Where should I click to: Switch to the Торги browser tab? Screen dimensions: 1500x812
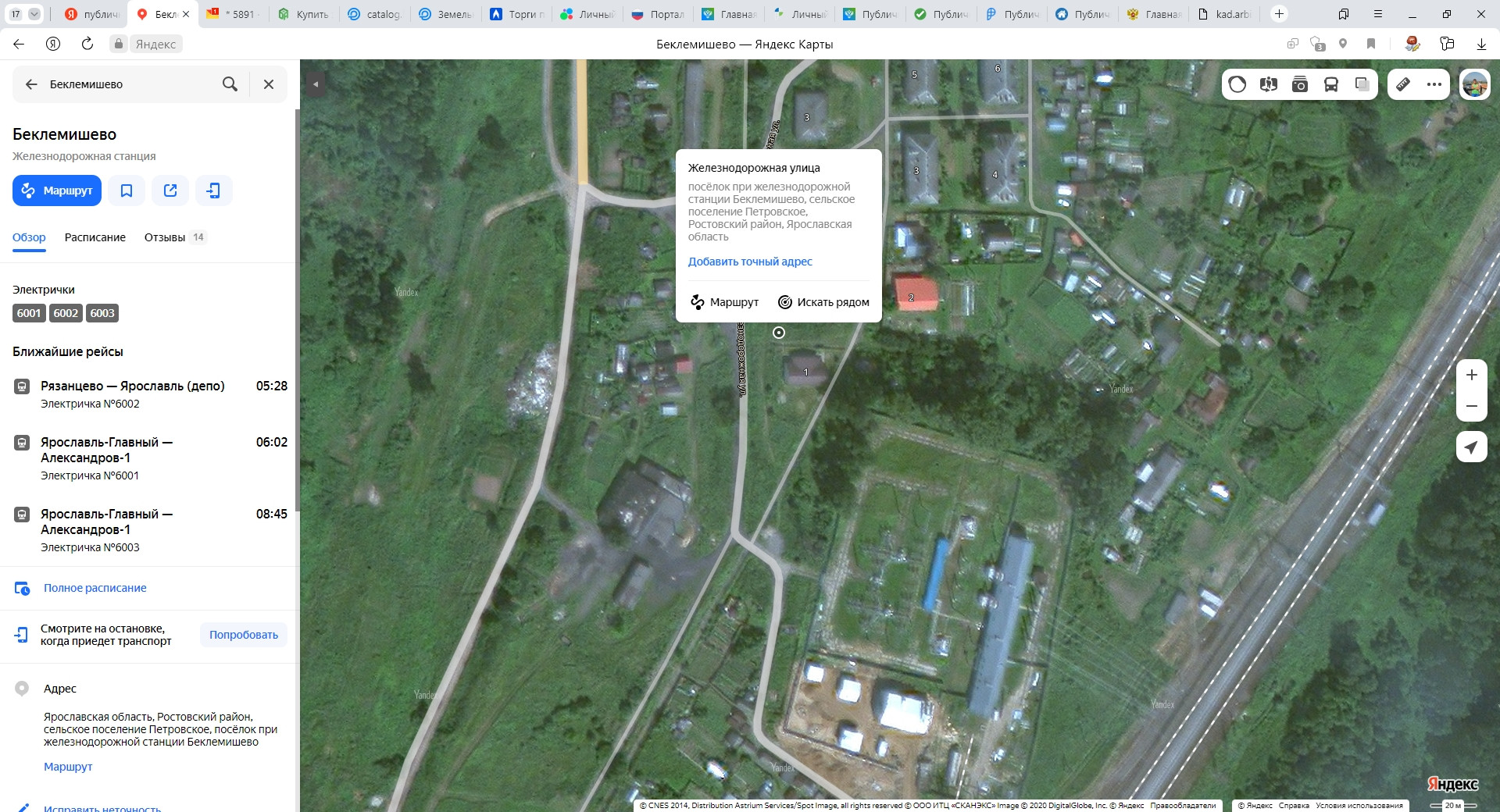(516, 14)
